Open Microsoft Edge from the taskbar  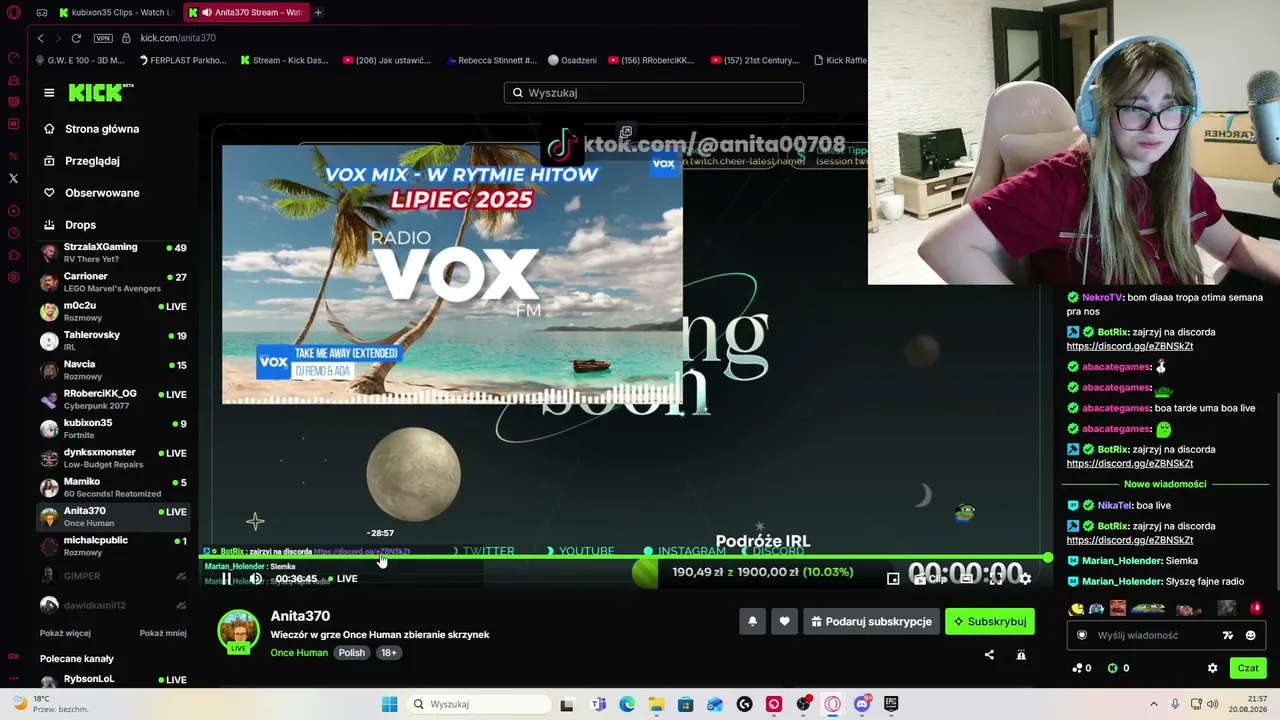627,704
